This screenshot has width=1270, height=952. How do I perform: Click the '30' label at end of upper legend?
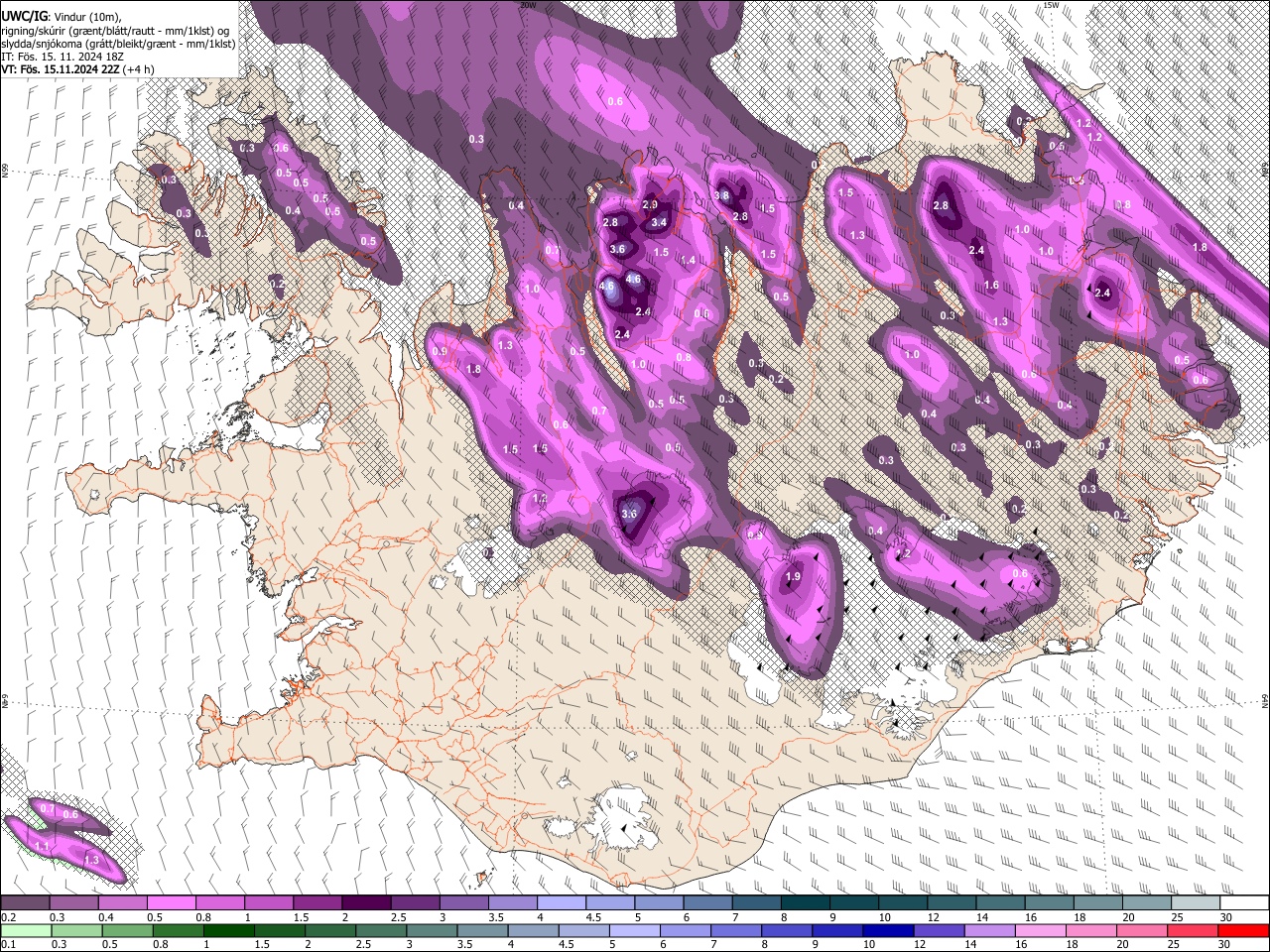pos(1226,917)
